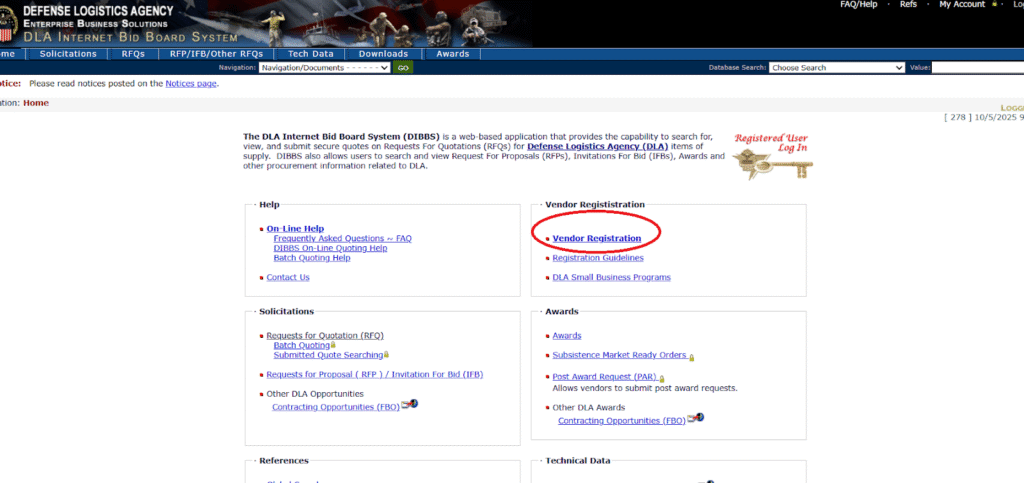Open Requests for Quotation (RFQ) link
Viewport: 1024px width, 483px height.
325,336
